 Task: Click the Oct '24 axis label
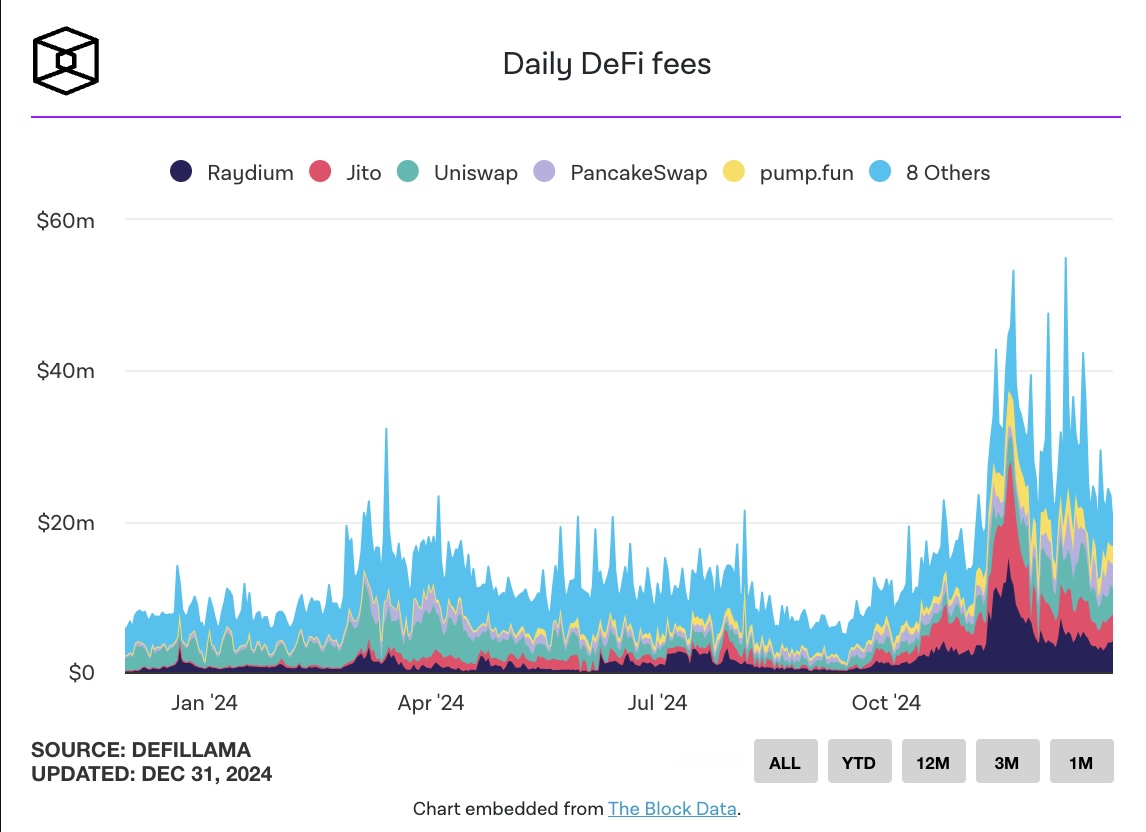point(886,703)
